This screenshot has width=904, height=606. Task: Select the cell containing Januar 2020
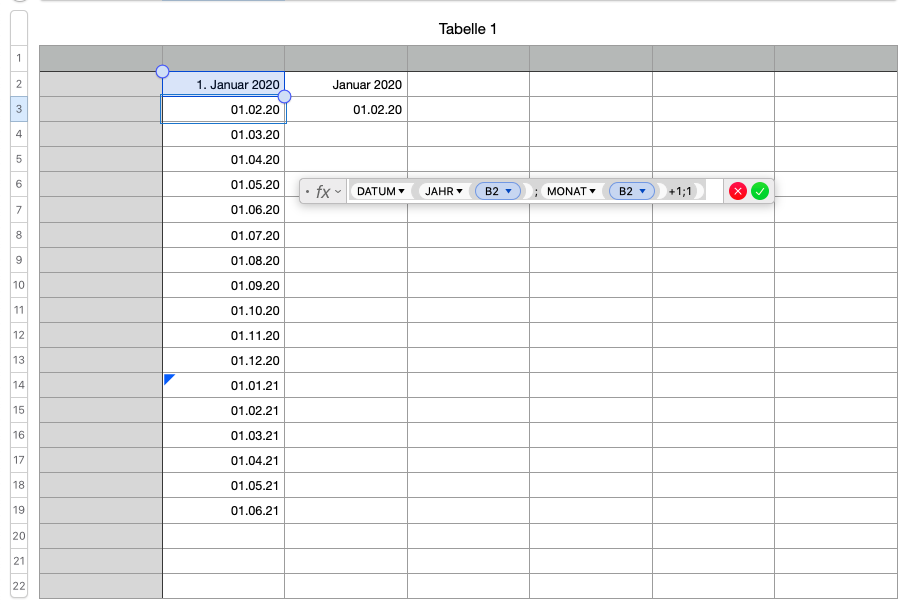pyautogui.click(x=346, y=84)
